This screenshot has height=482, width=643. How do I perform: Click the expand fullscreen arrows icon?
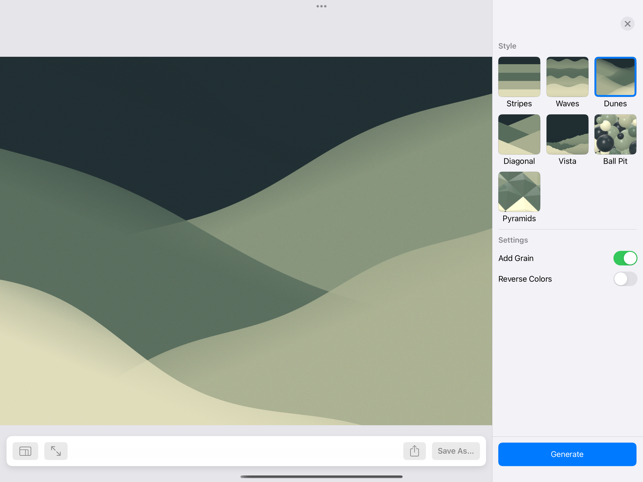click(56, 451)
